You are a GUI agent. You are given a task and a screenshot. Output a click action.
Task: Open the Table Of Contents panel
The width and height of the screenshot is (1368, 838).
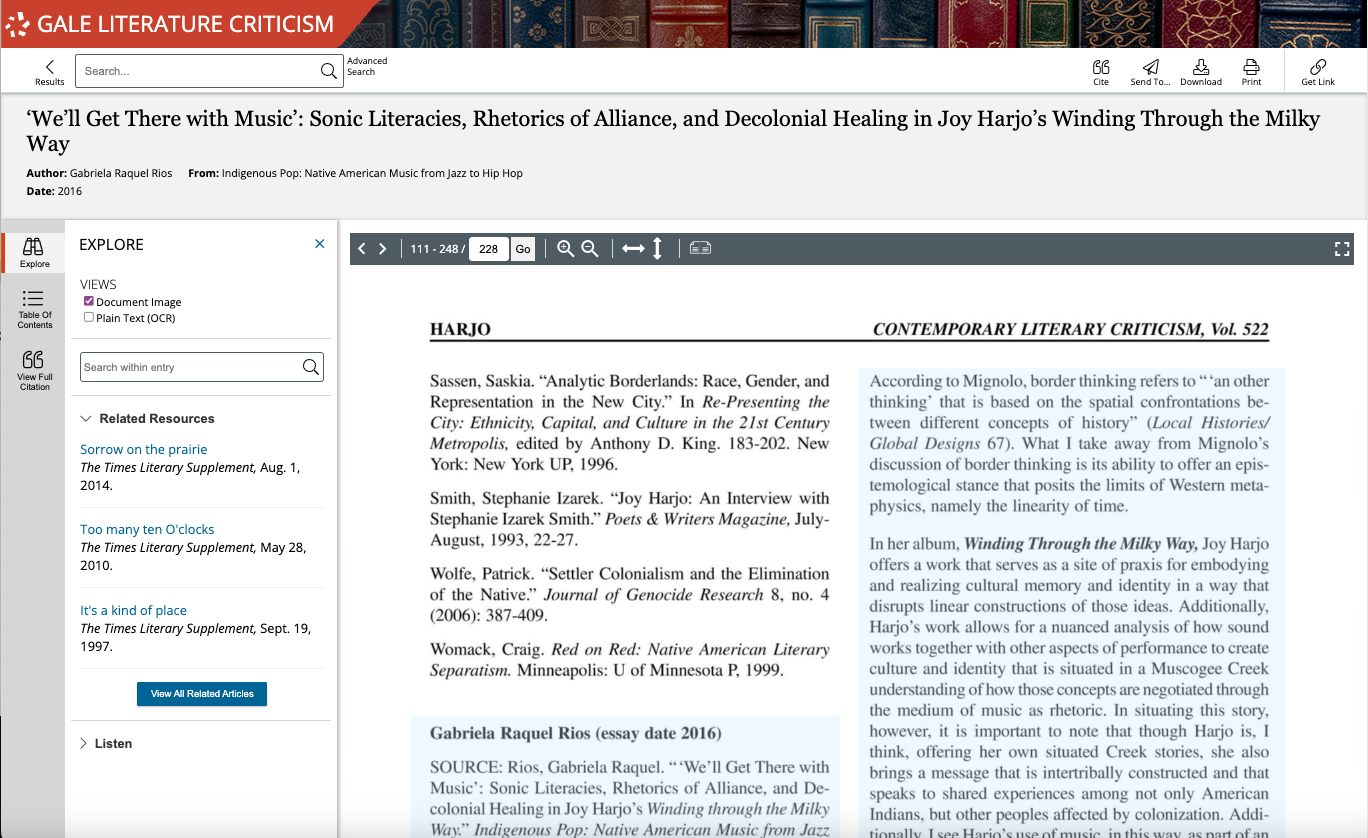[34, 309]
